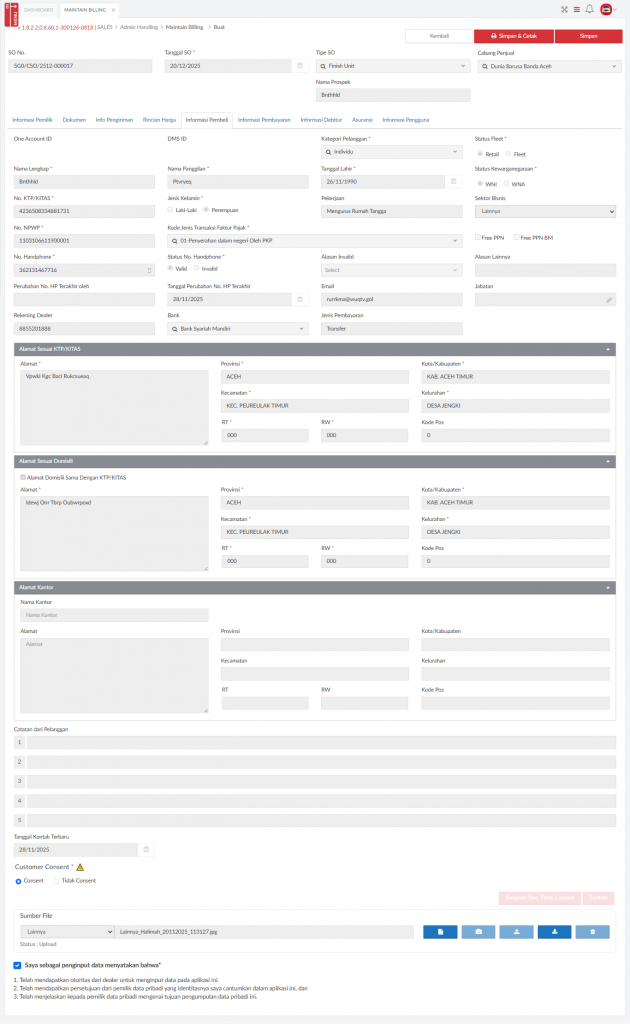630x1024 pixels.
Task: Open the Rincian Harga tab
Action: pos(159,119)
